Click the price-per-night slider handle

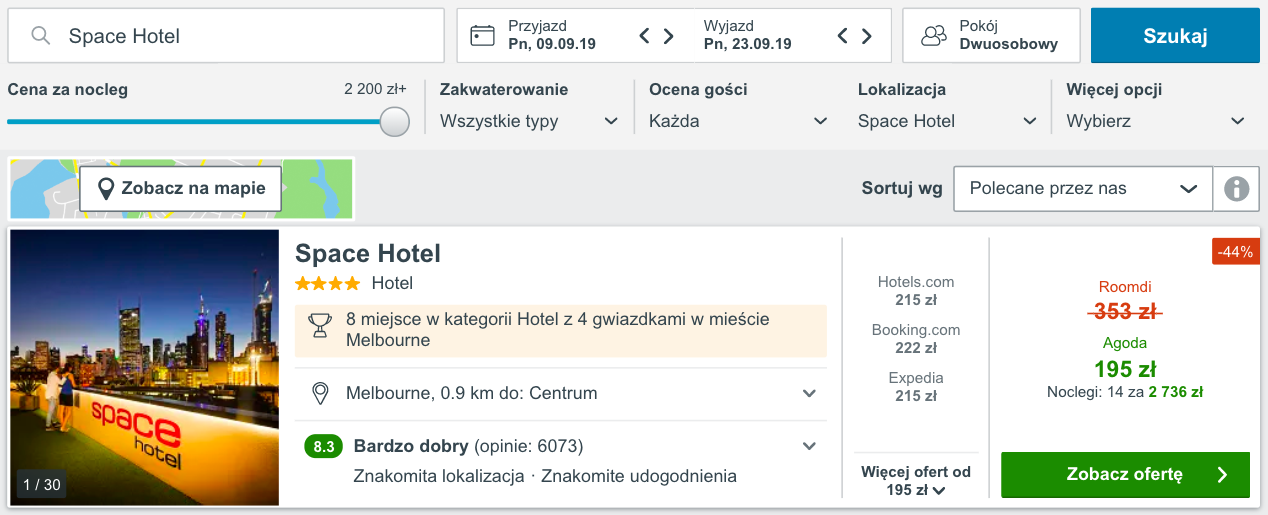(395, 122)
